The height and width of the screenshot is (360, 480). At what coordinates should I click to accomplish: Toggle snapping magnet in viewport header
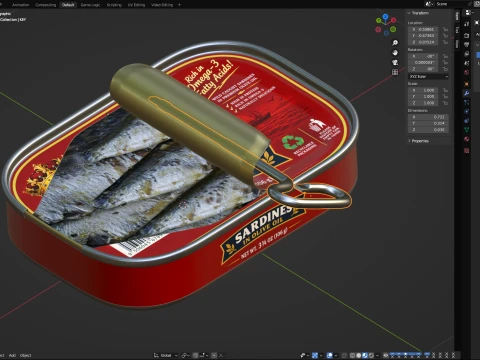(x=195, y=355)
